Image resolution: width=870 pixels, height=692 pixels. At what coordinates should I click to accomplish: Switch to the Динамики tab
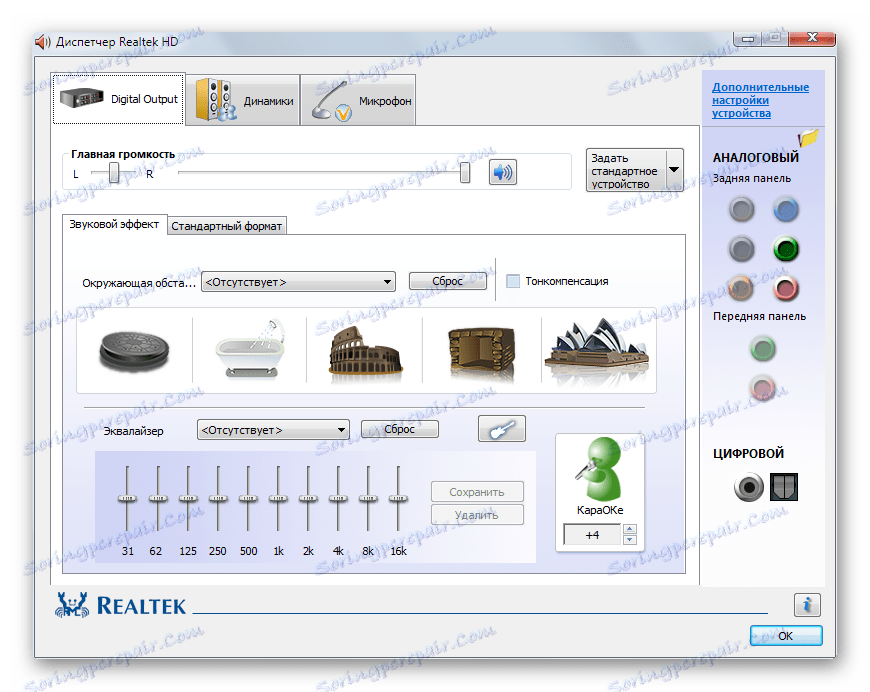click(243, 100)
